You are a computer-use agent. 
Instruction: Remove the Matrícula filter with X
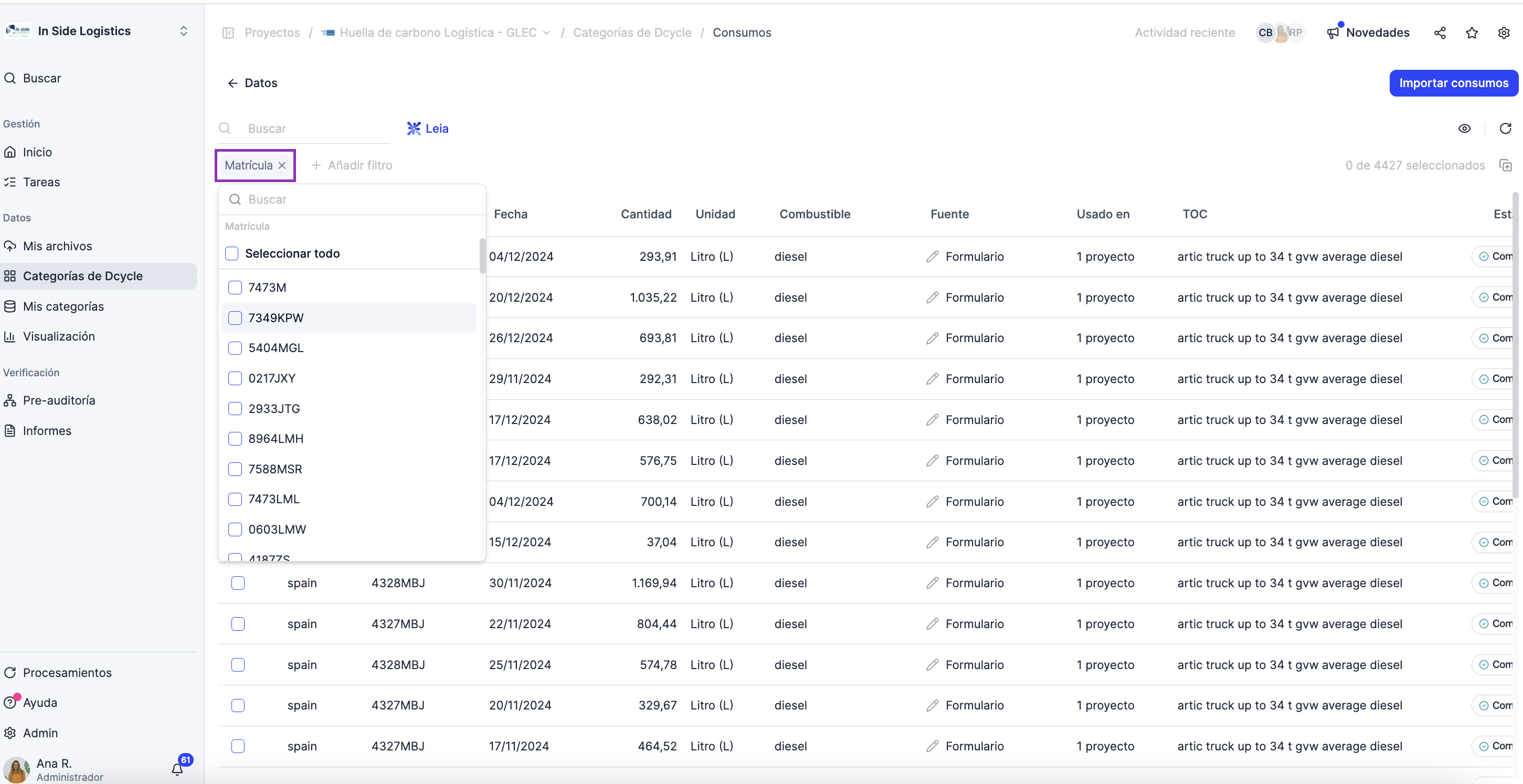[x=282, y=165]
